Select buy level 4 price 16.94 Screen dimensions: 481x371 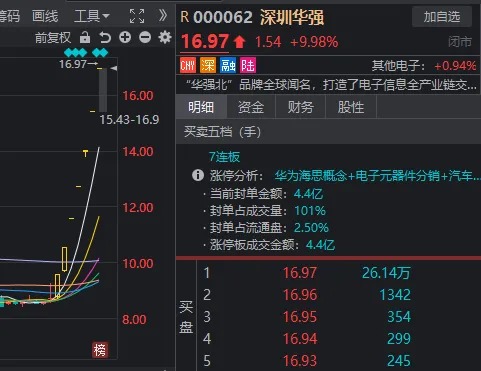(x=300, y=339)
